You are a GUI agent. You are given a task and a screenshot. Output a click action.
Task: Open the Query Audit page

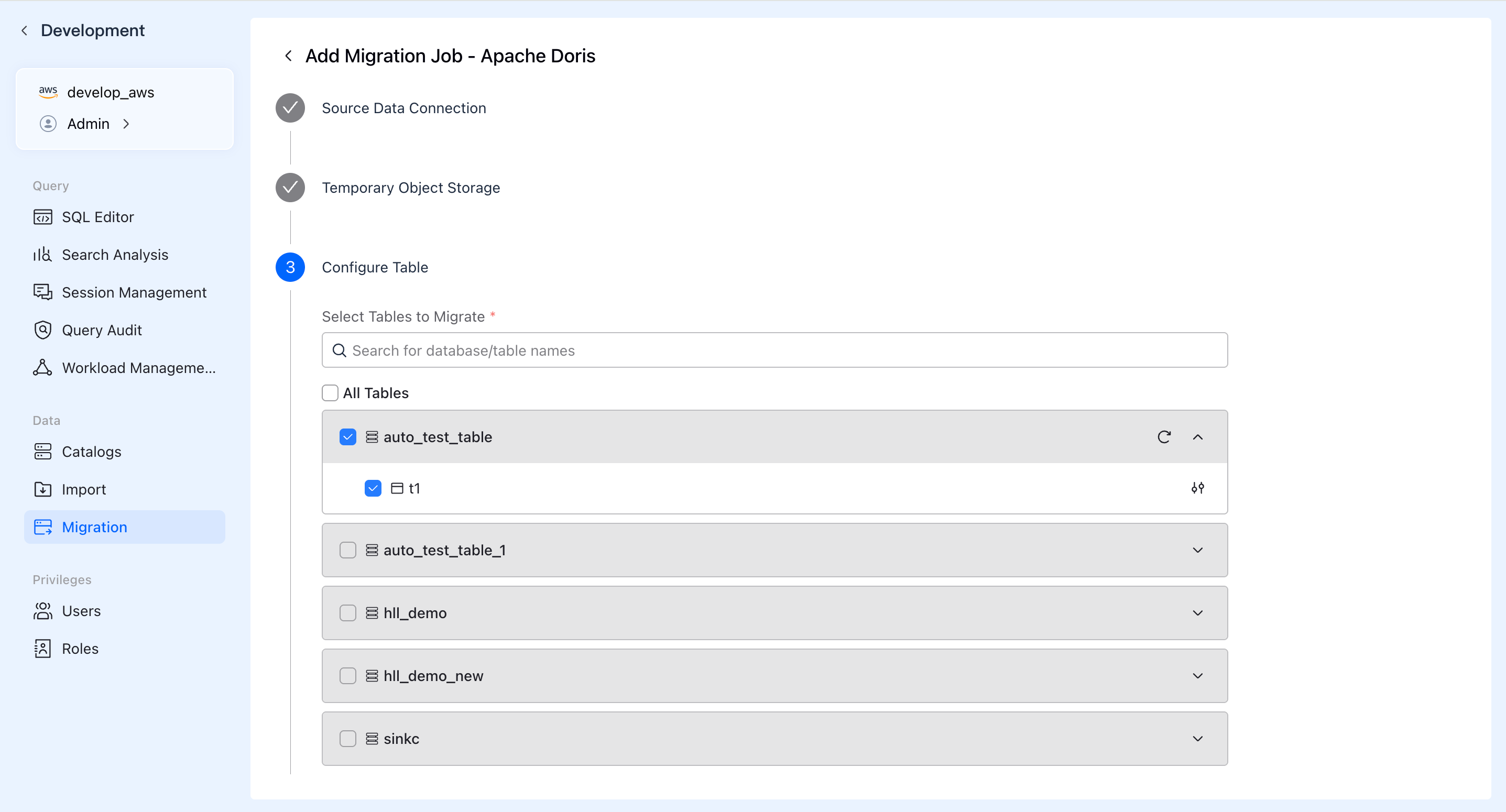pos(102,329)
